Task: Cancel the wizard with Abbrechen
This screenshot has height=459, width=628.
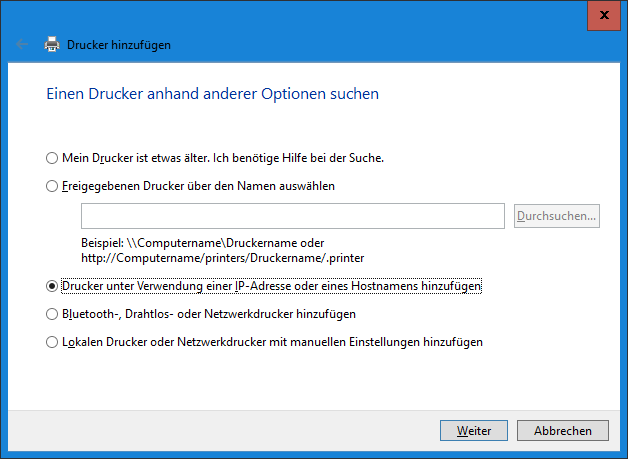Action: click(562, 431)
